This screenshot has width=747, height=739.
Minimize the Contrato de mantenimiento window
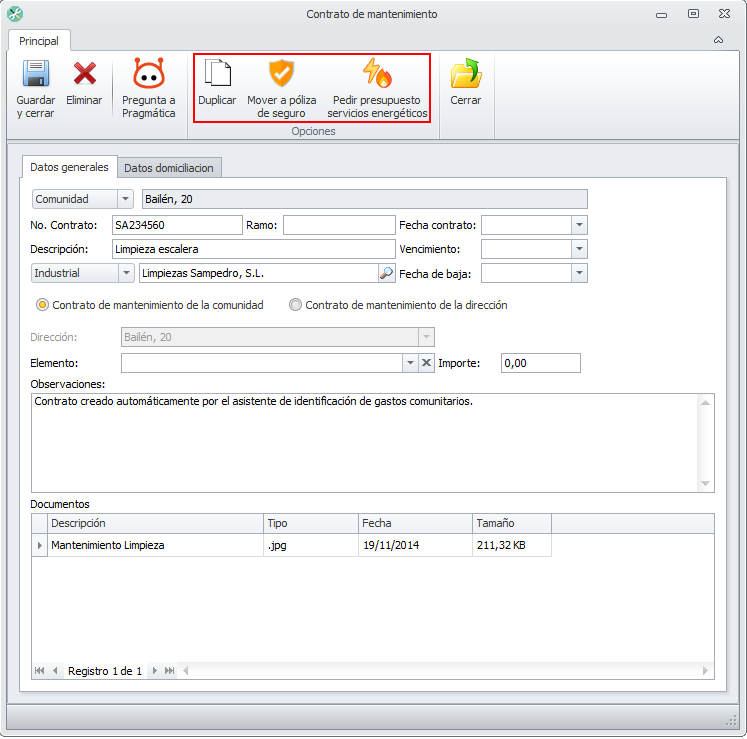(661, 15)
